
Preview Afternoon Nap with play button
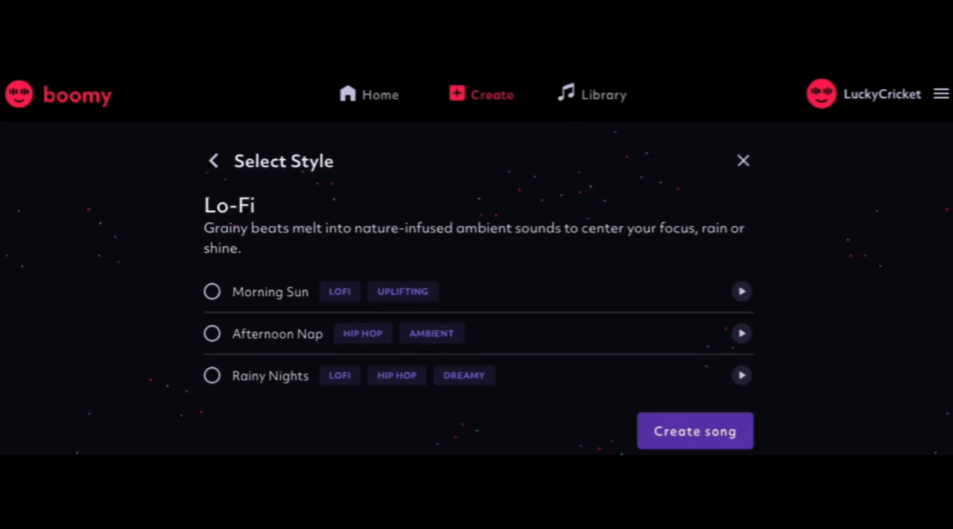[x=741, y=334]
